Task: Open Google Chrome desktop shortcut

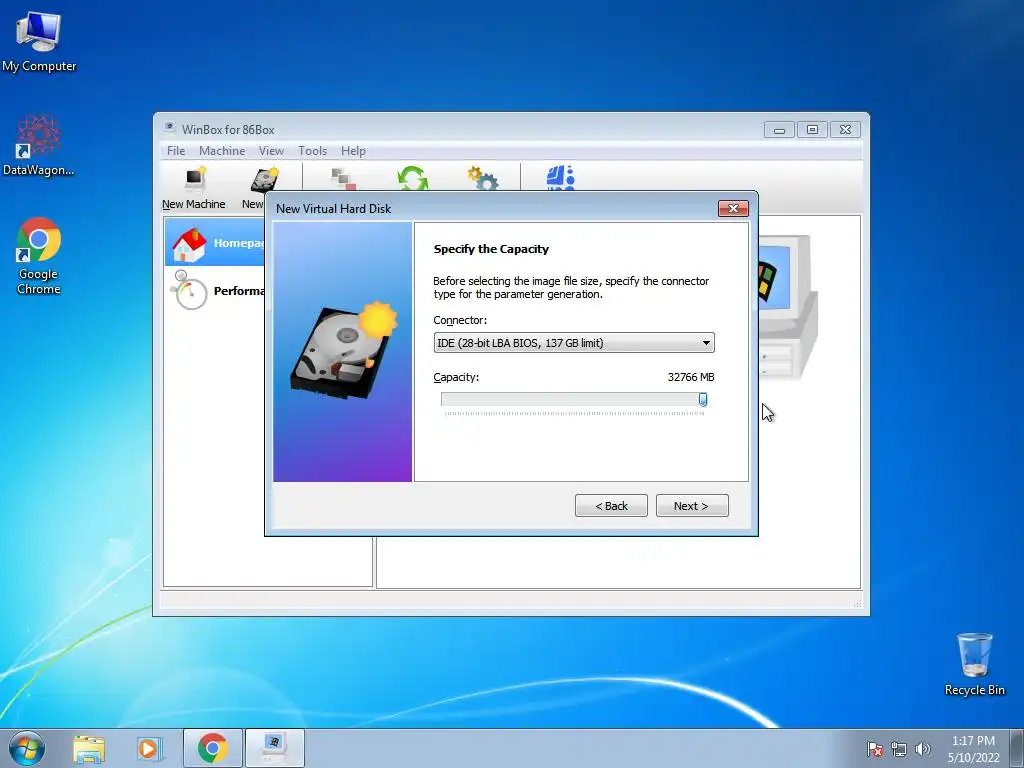Action: click(39, 256)
